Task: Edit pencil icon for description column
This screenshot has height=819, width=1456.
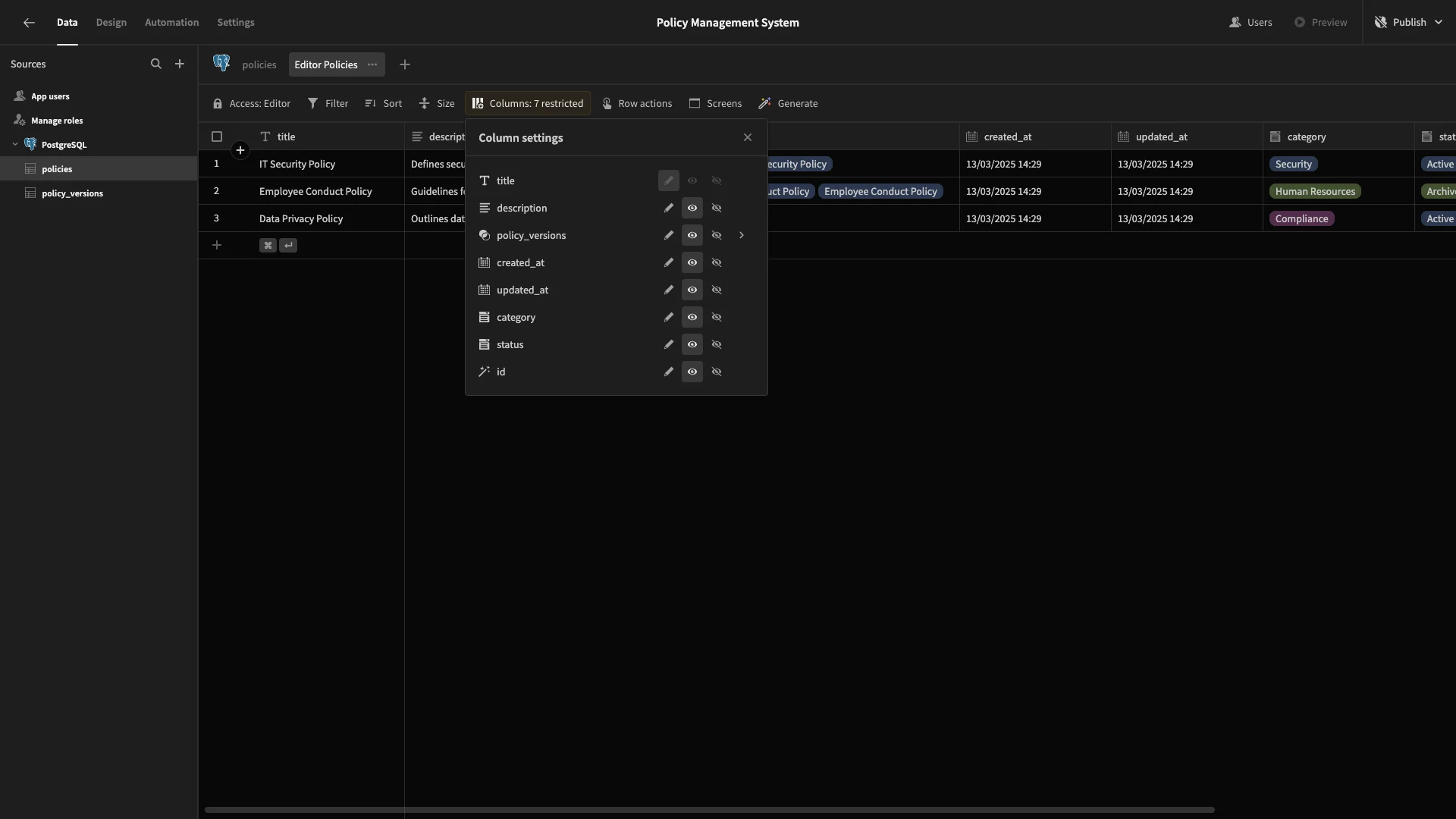Action: 669,208
